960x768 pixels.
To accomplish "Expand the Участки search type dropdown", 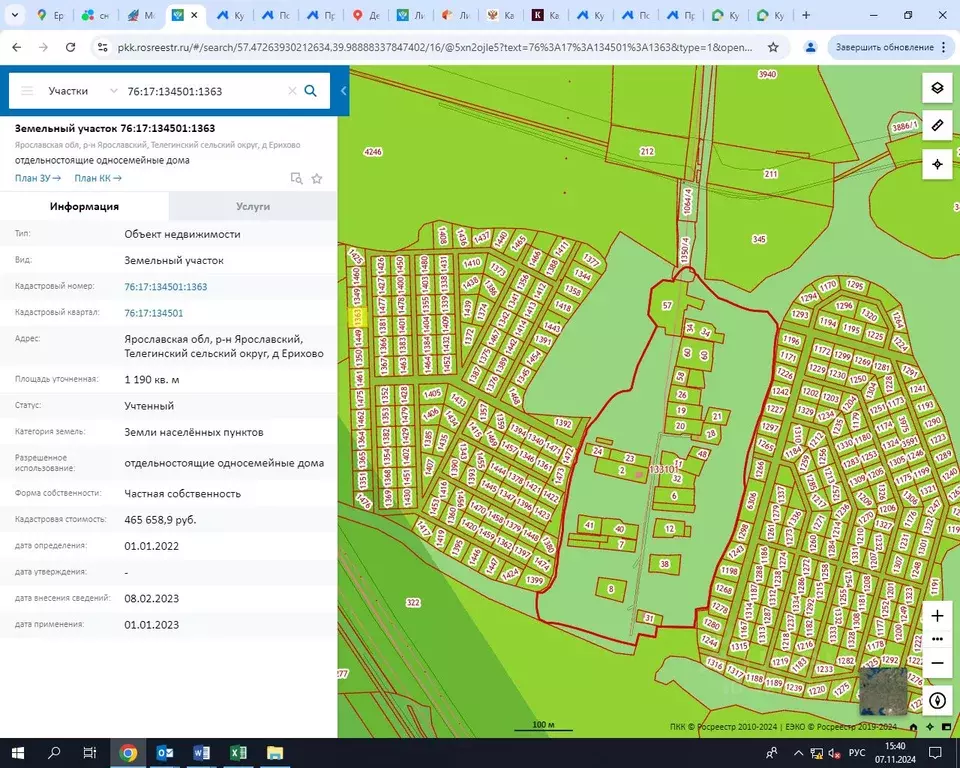I will pos(113,91).
